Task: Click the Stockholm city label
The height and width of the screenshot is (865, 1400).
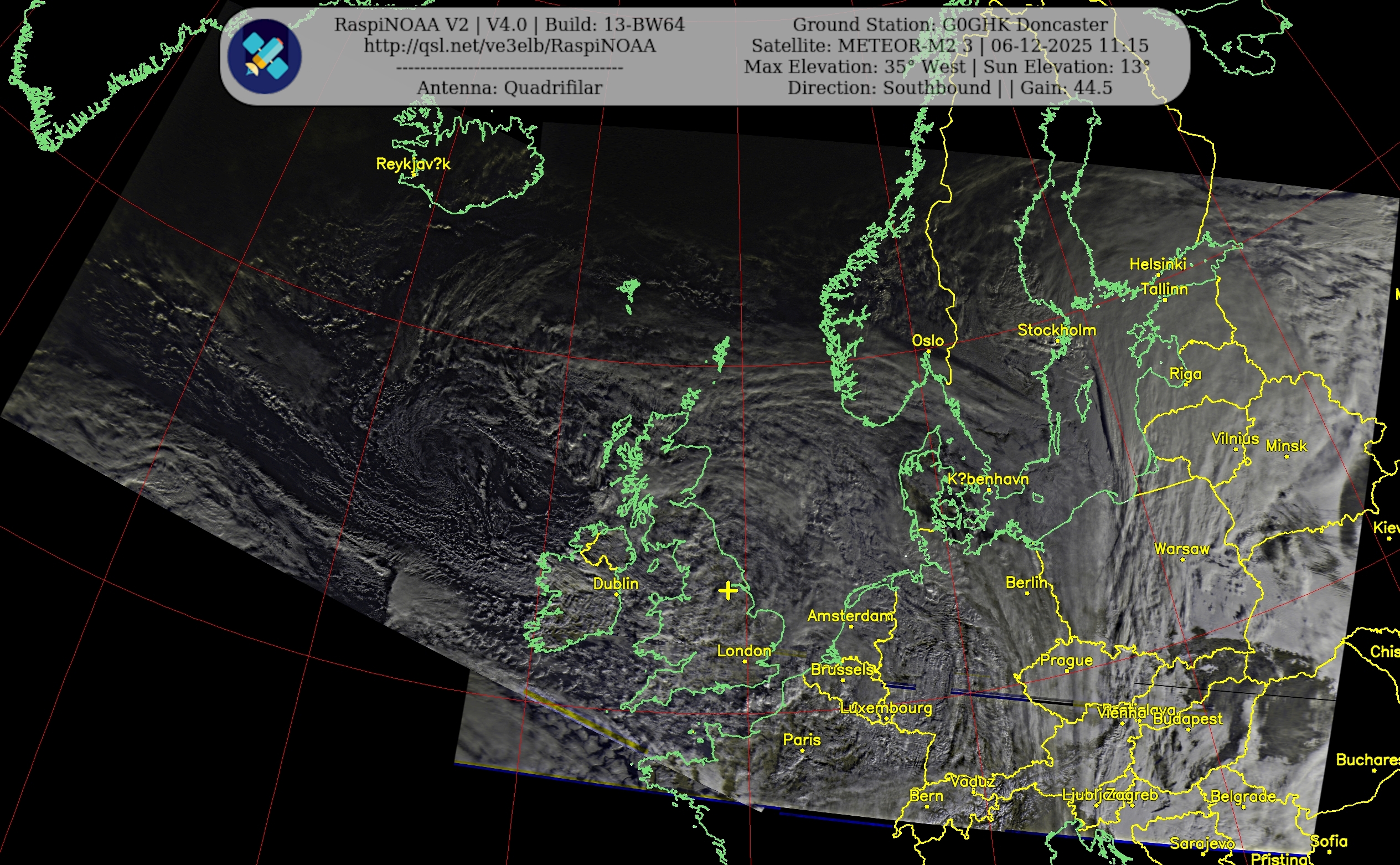Action: point(1056,330)
